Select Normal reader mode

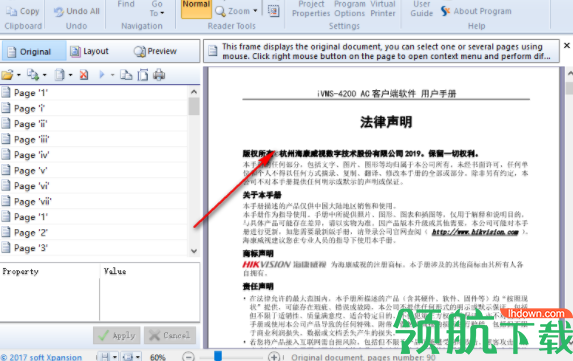point(196,8)
